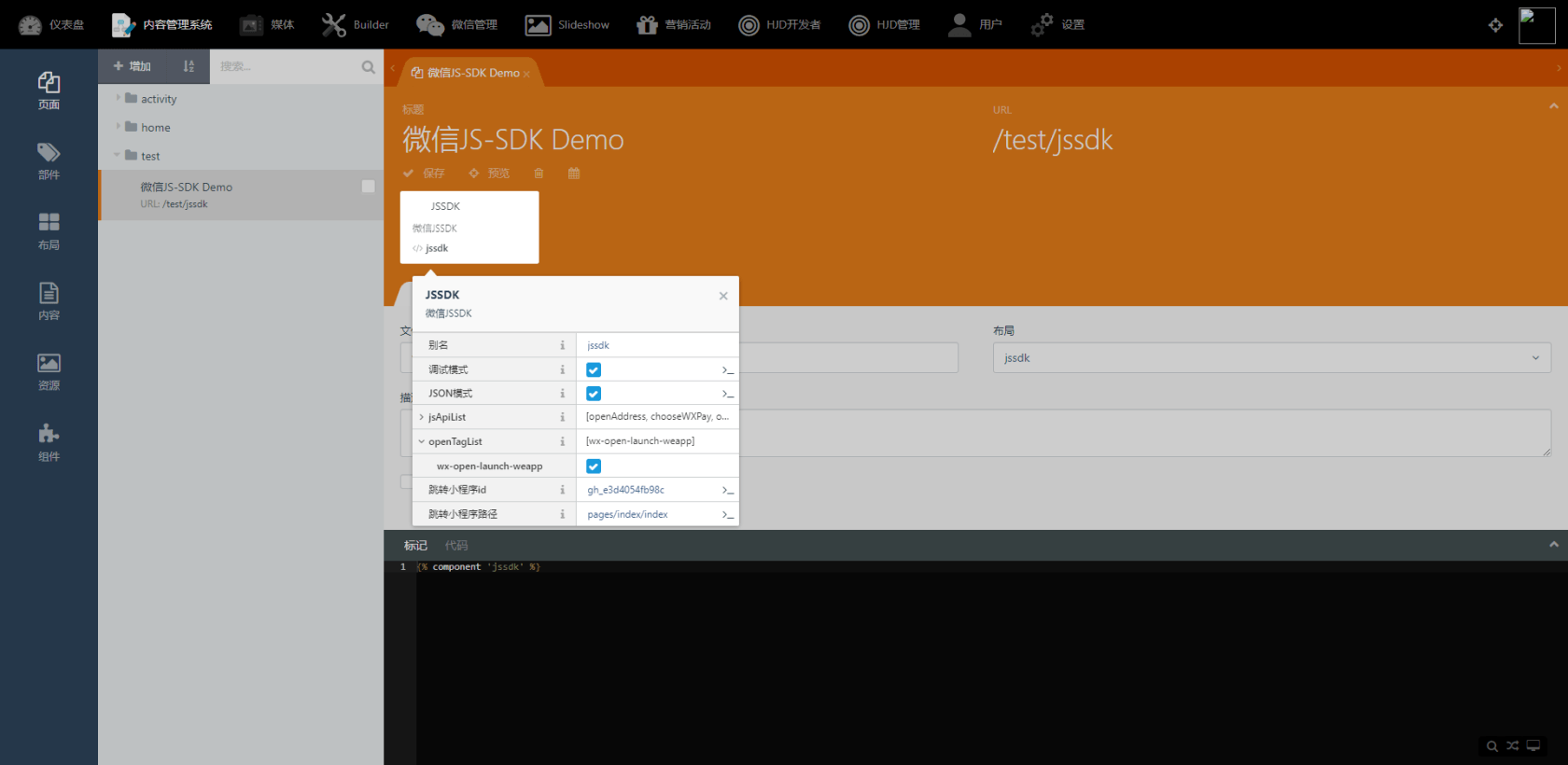Switch to the 代码 code tab

click(456, 546)
